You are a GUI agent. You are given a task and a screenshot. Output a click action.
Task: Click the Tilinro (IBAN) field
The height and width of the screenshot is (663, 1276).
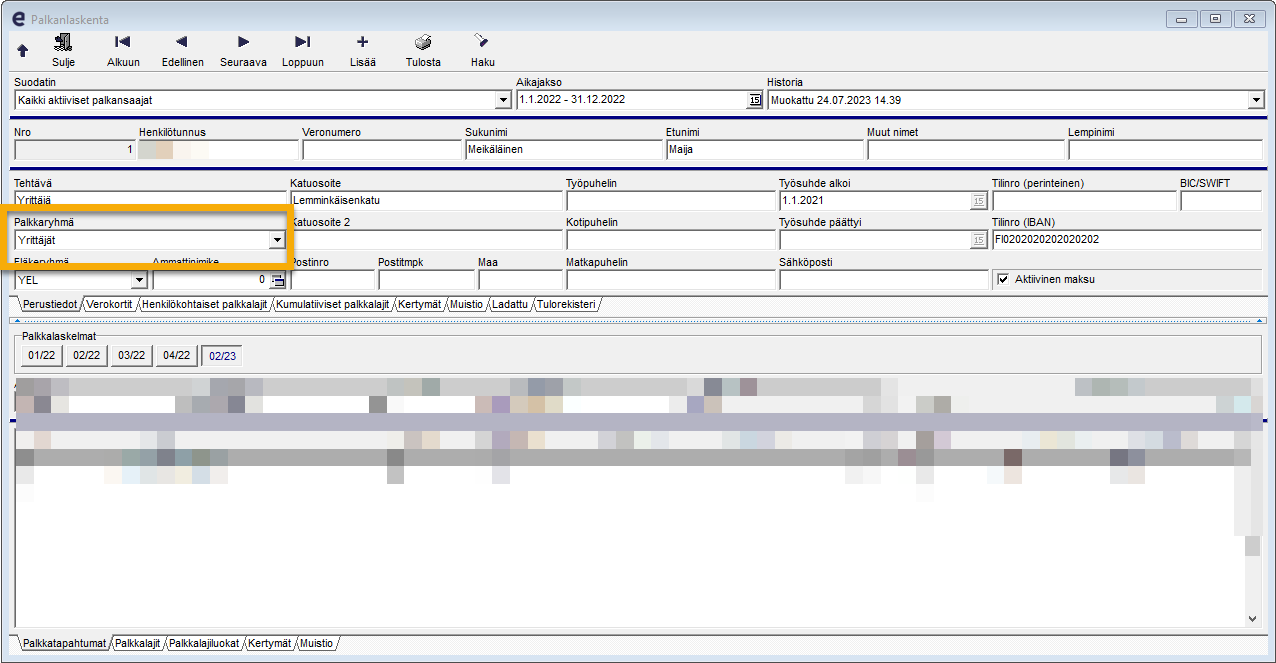pos(1126,240)
